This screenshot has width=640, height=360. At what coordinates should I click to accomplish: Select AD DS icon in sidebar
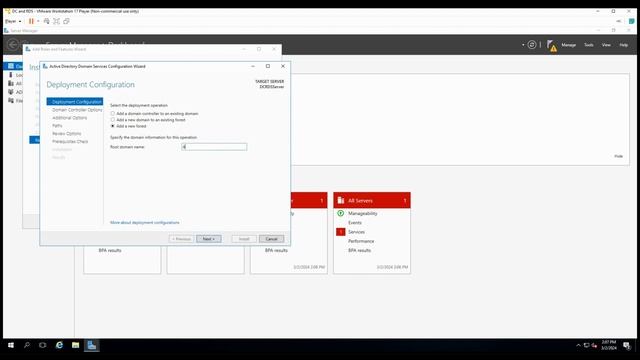(x=11, y=92)
